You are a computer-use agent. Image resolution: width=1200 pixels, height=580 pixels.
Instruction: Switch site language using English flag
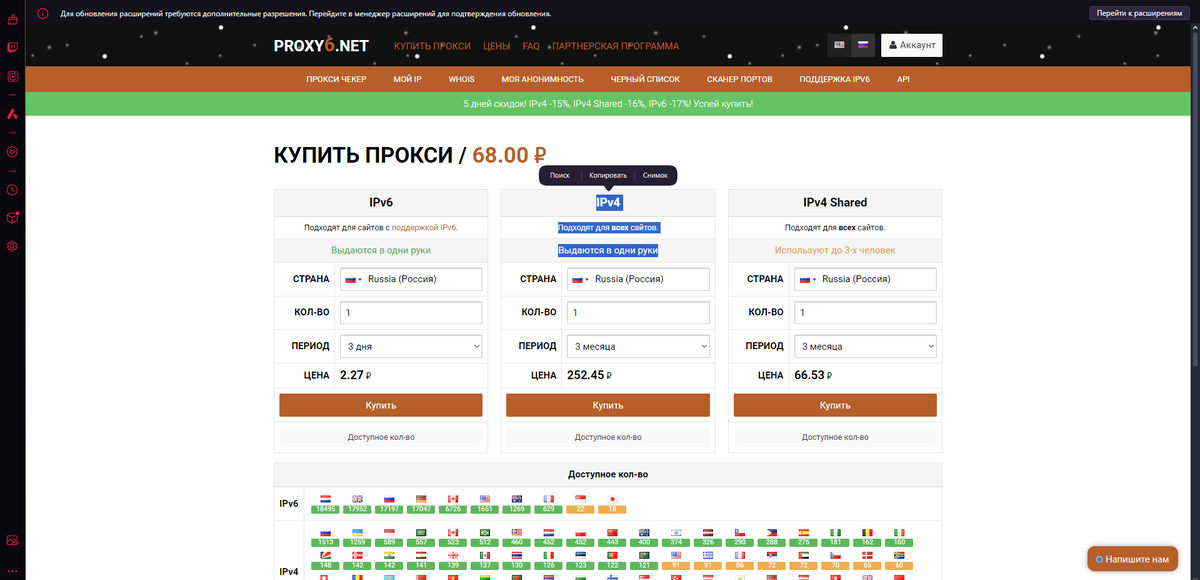coord(839,45)
